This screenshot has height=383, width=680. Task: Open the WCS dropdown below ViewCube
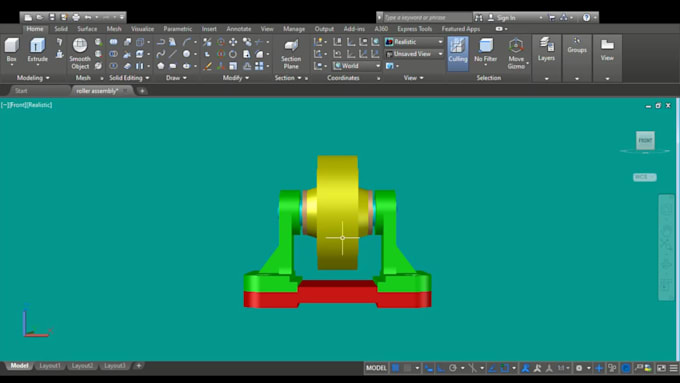pos(645,177)
